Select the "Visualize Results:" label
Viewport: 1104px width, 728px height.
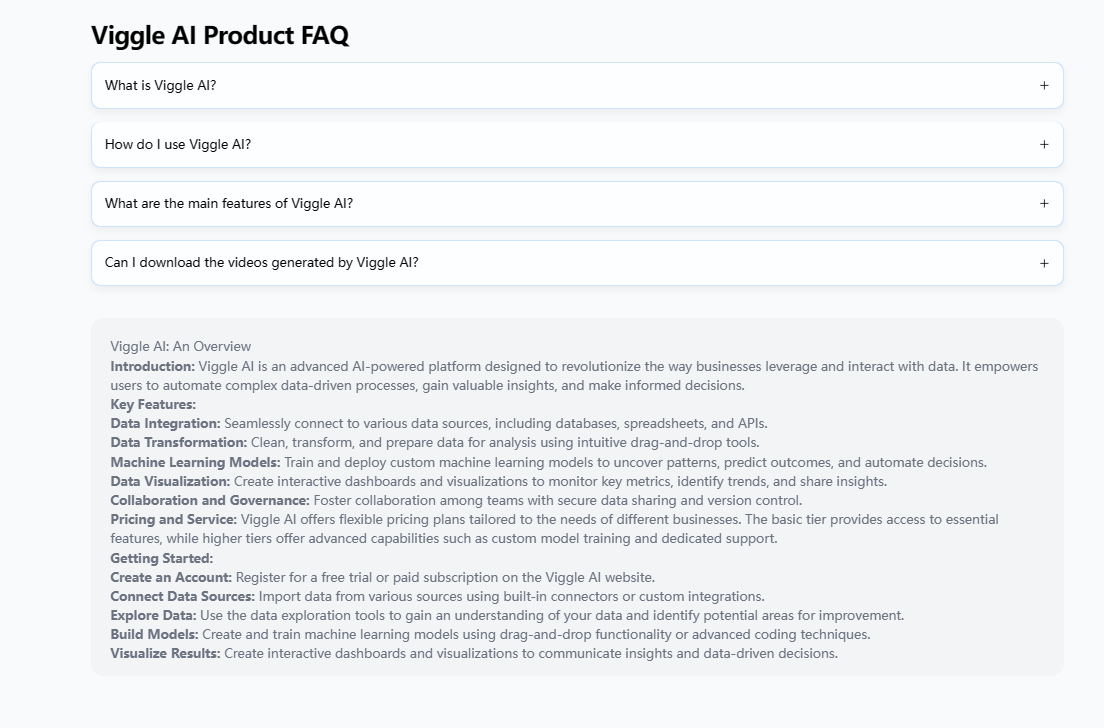[x=165, y=654]
